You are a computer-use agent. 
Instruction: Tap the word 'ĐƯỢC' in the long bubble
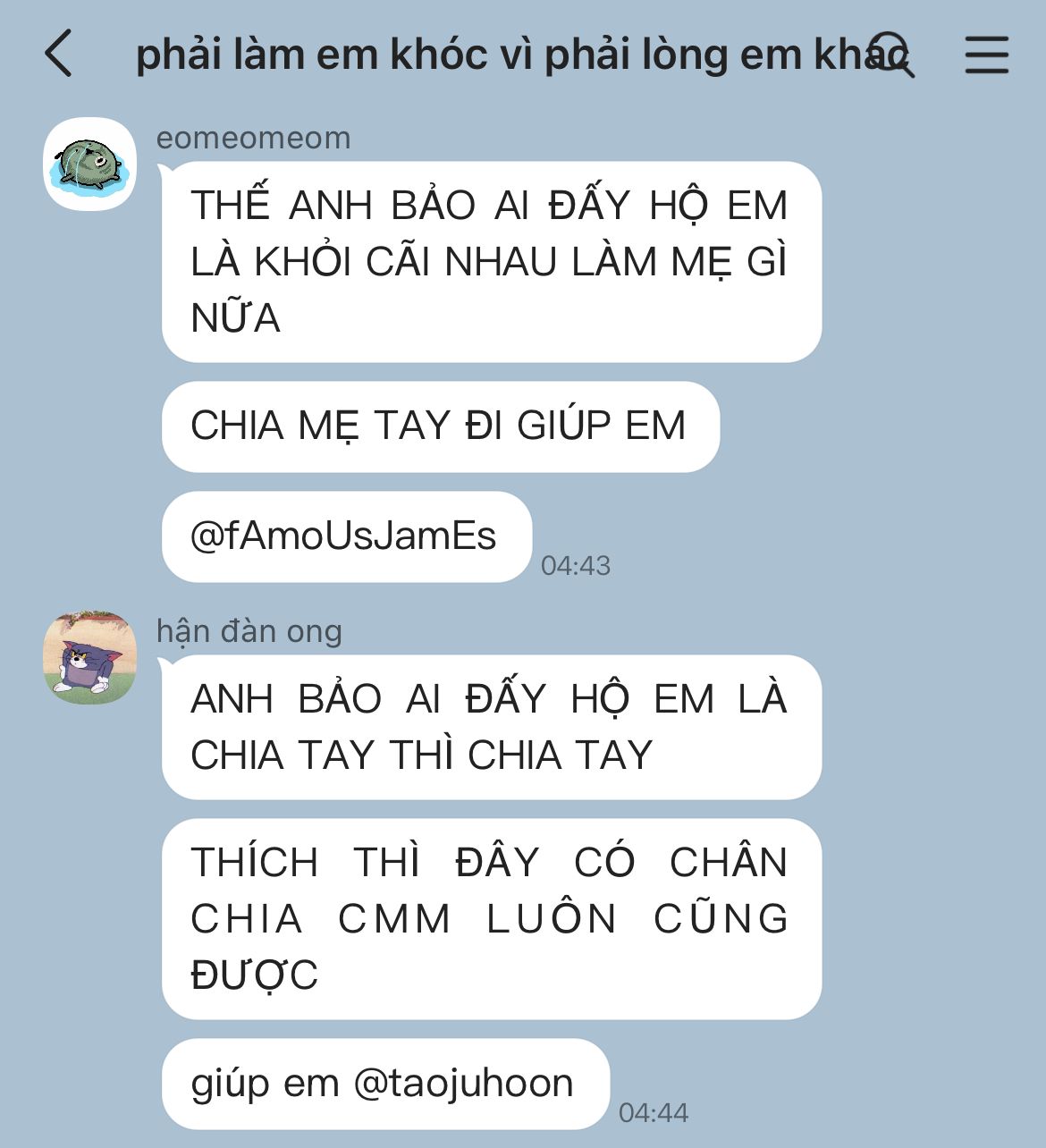(255, 974)
